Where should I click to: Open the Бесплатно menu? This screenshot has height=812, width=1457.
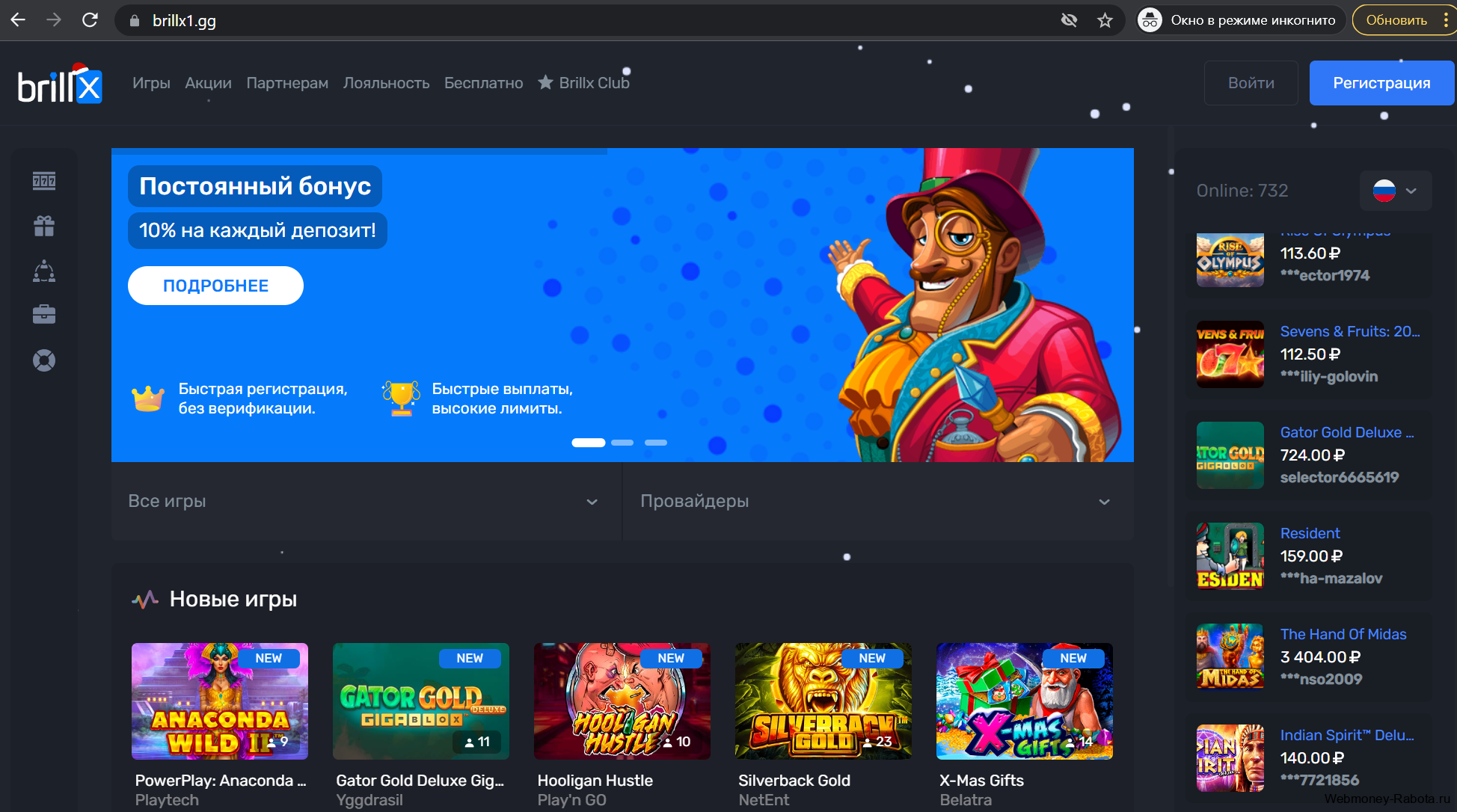483,83
